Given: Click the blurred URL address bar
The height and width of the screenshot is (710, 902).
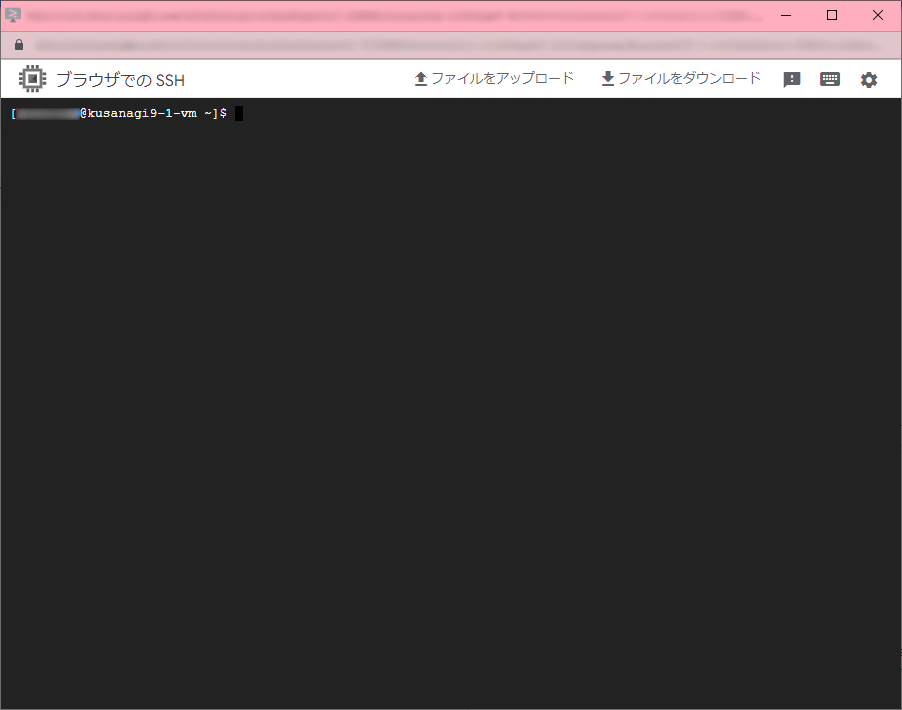Looking at the screenshot, I should pyautogui.click(x=459, y=45).
